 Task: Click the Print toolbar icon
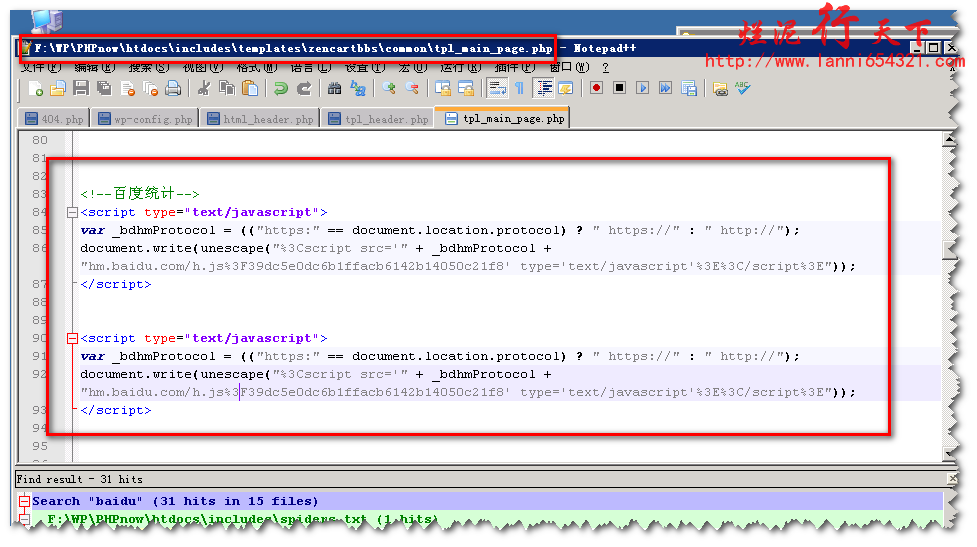coord(173,89)
